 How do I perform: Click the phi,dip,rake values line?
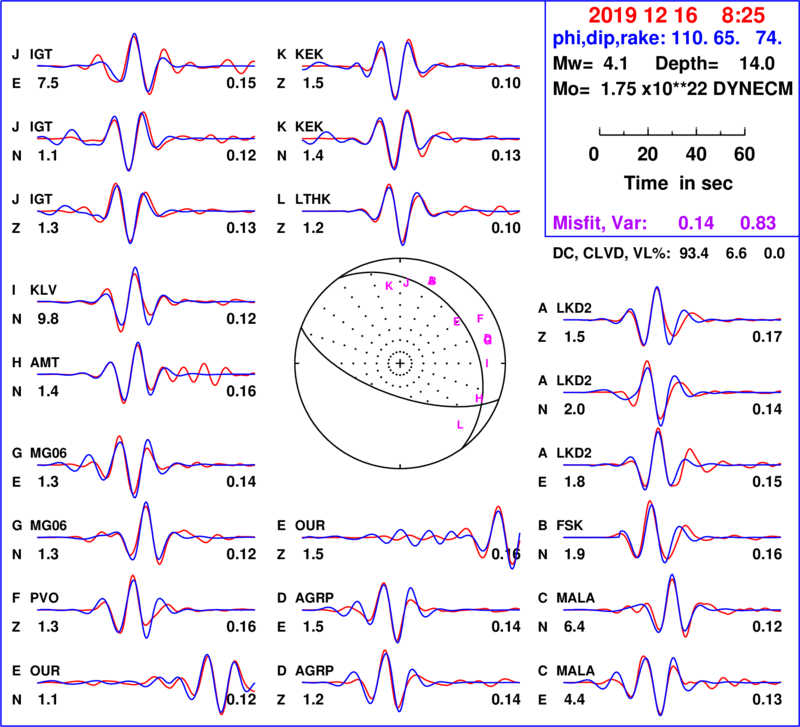(x=667, y=38)
